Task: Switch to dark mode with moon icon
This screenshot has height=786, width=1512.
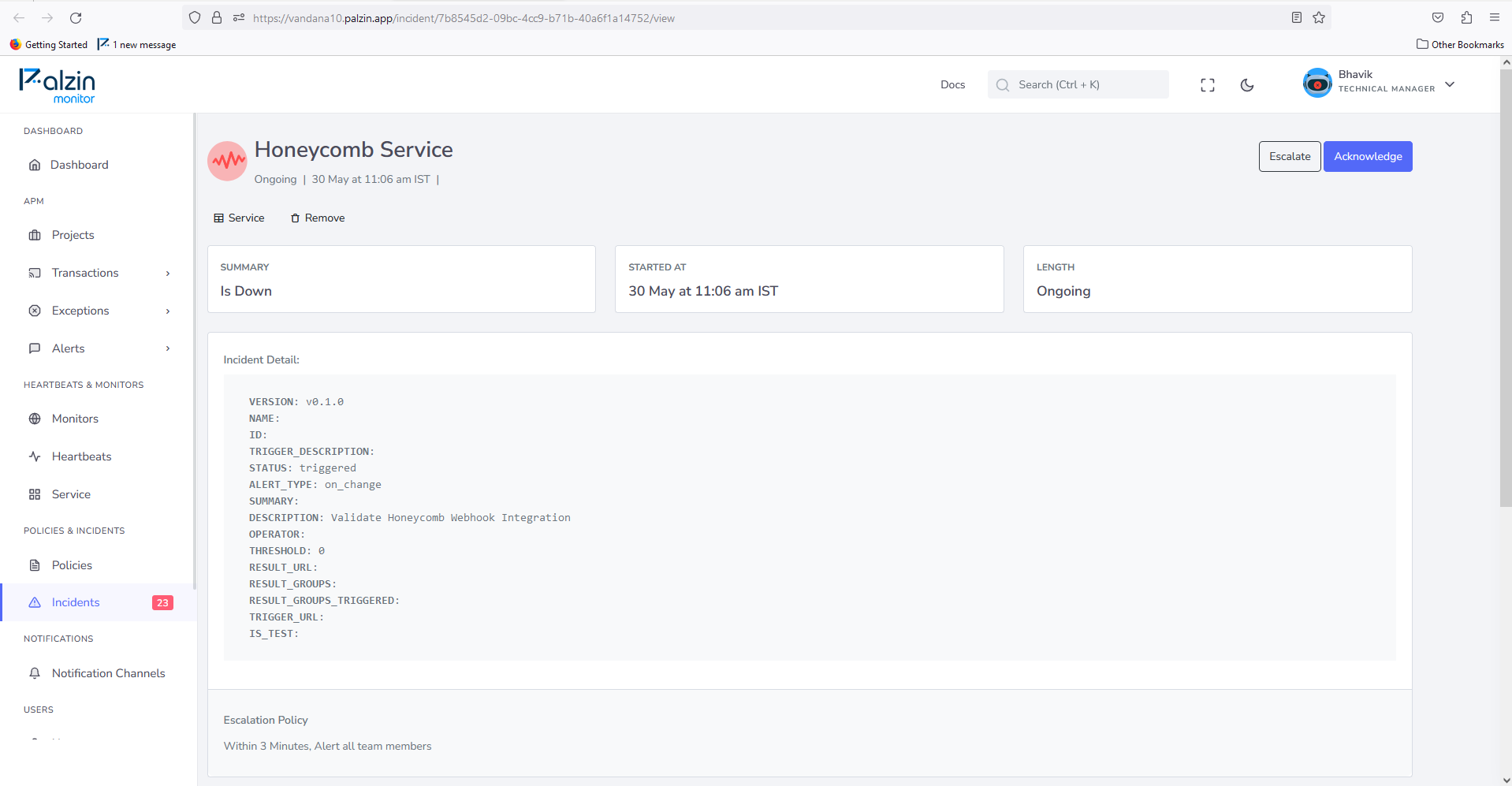Action: pyautogui.click(x=1247, y=85)
